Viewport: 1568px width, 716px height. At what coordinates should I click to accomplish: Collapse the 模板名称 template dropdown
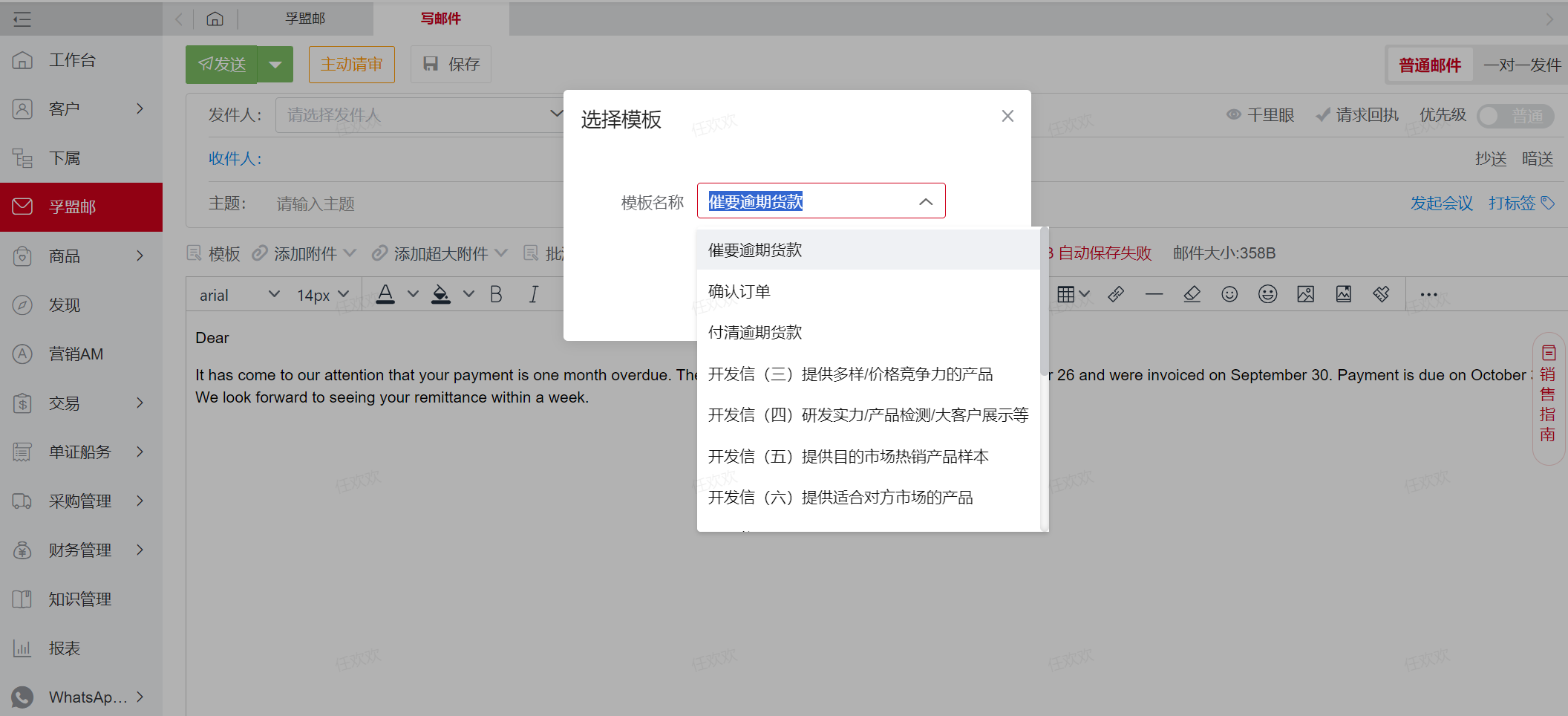925,201
